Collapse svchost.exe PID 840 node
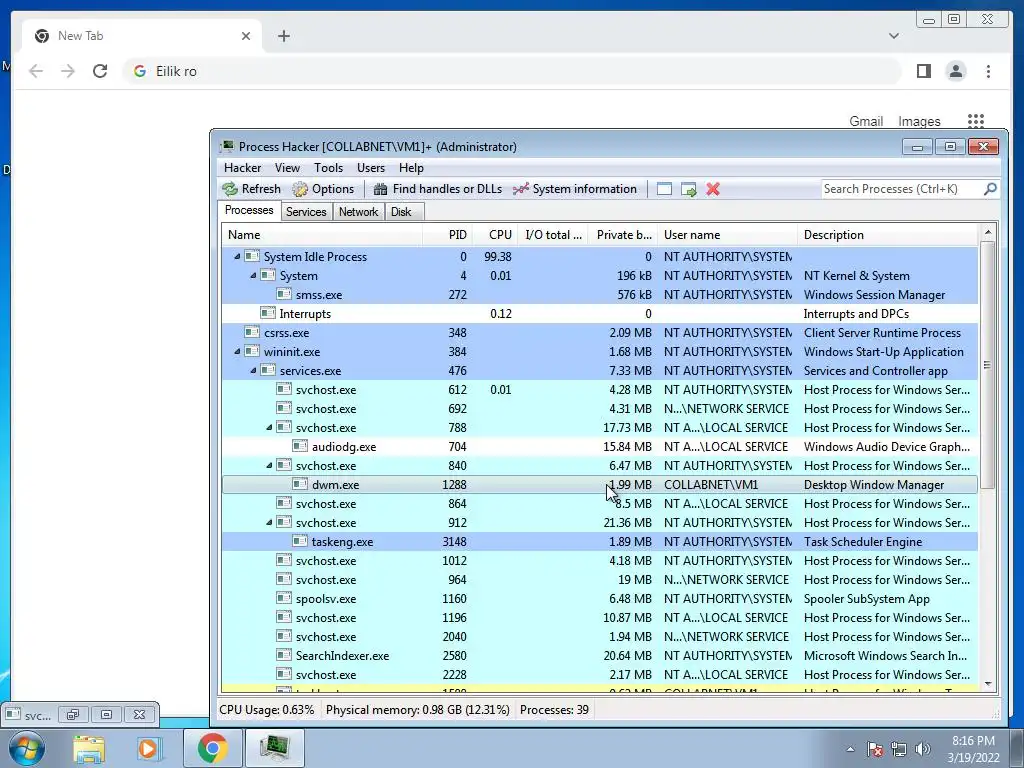This screenshot has height=768, width=1024. click(x=269, y=466)
